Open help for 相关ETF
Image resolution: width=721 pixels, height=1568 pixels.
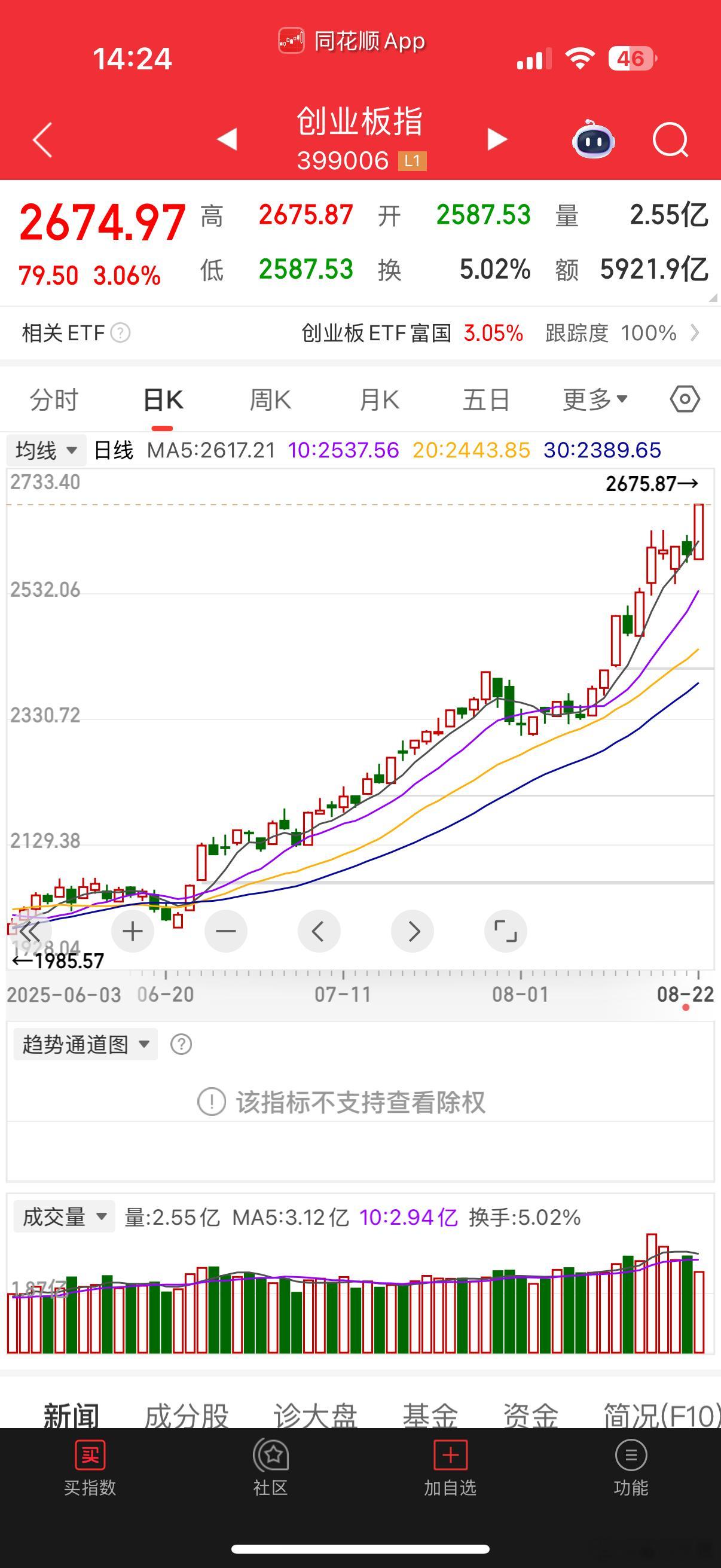pos(121,333)
